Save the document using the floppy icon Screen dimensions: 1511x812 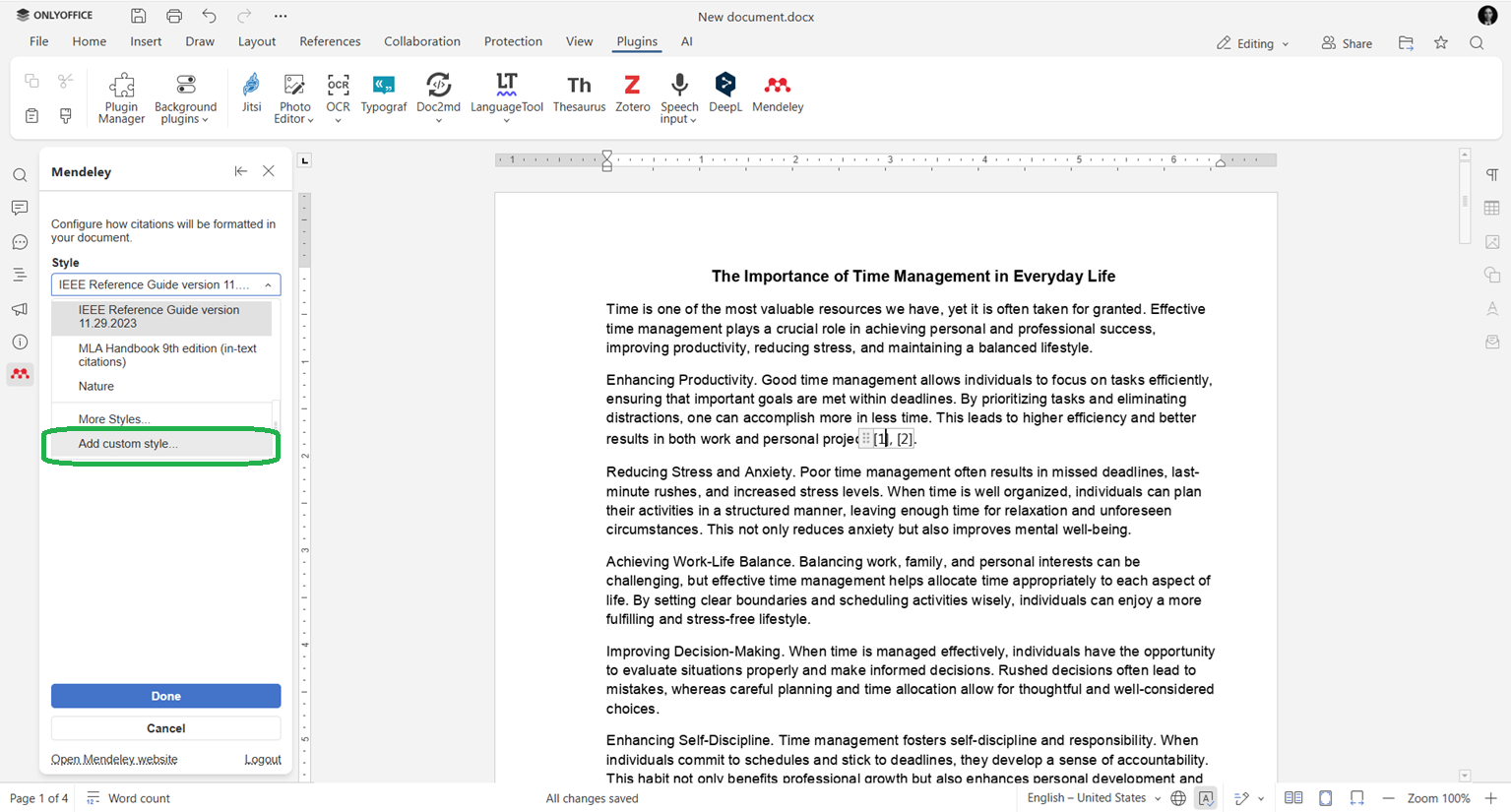pos(139,16)
